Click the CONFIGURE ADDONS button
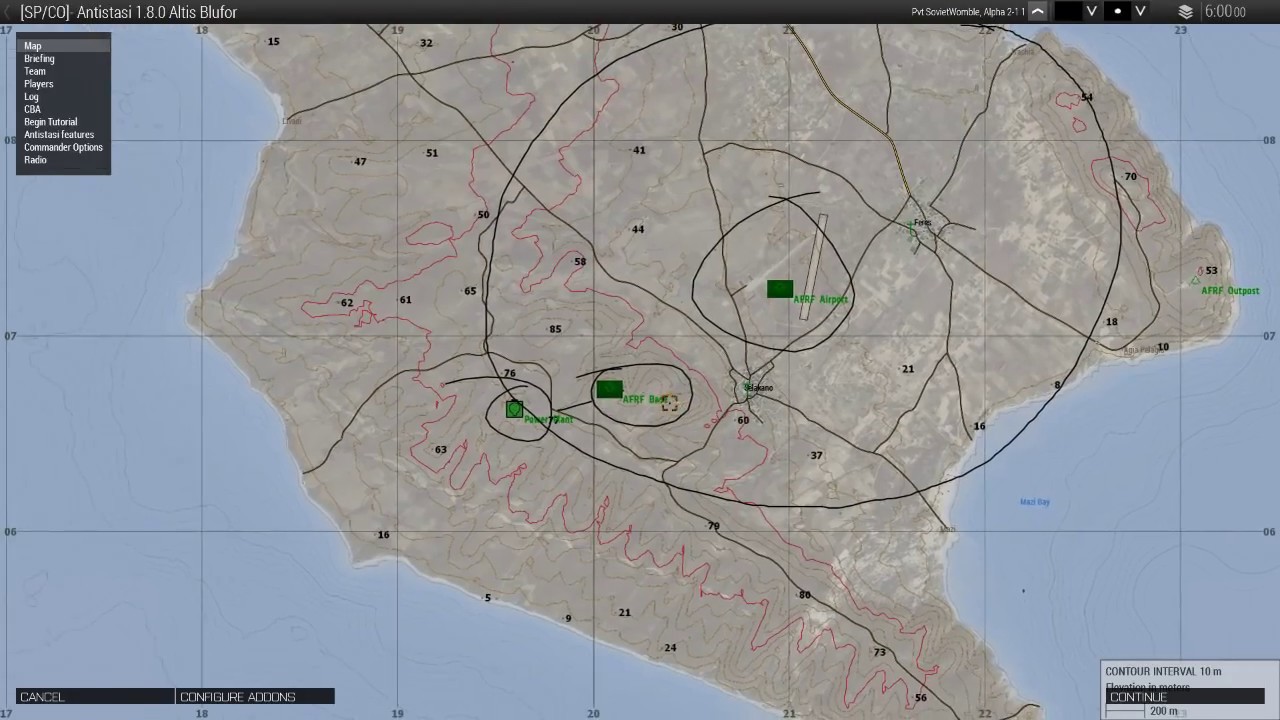 click(x=255, y=697)
